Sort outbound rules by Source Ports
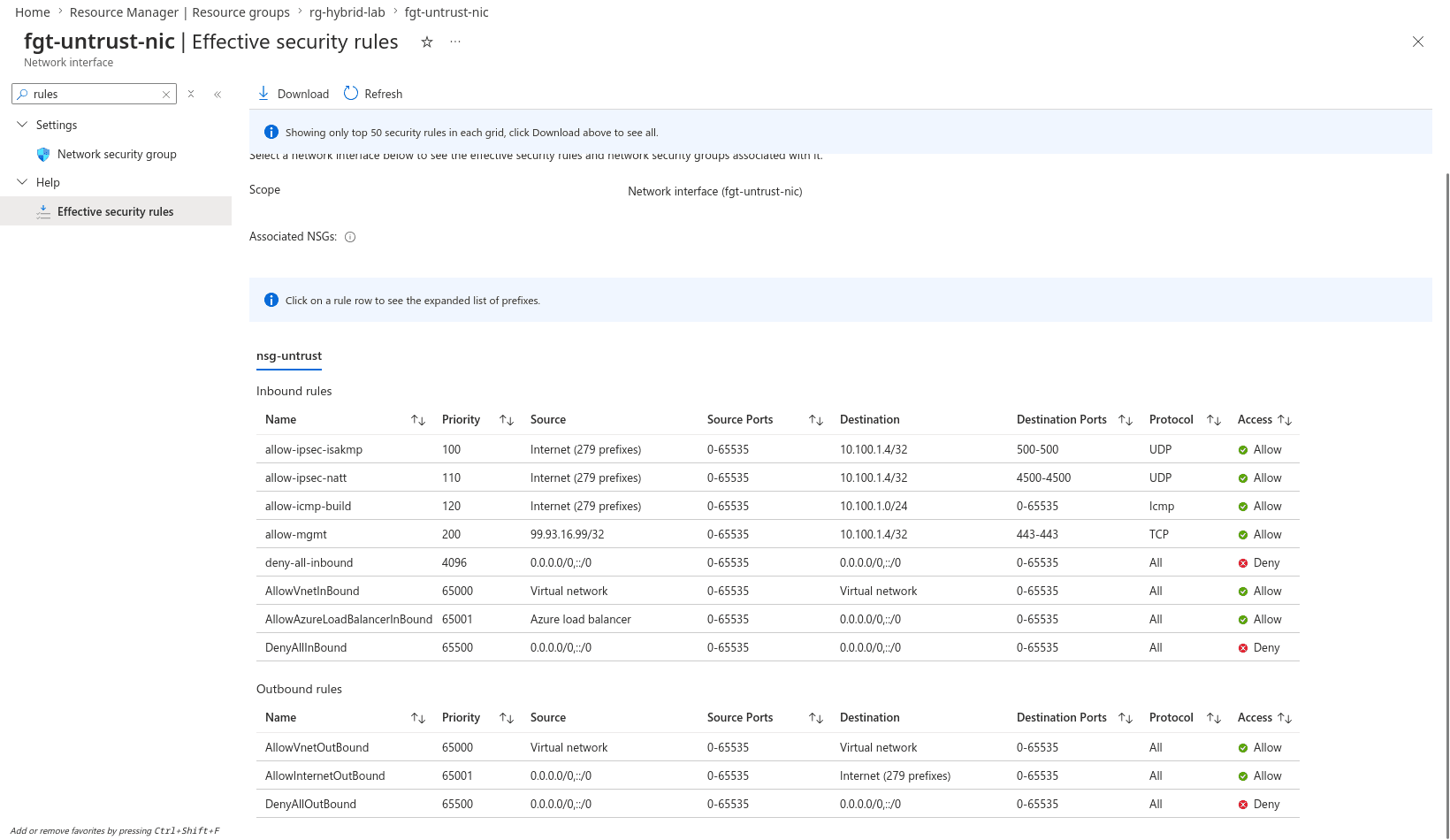This screenshot has width=1450, height=840. [816, 718]
